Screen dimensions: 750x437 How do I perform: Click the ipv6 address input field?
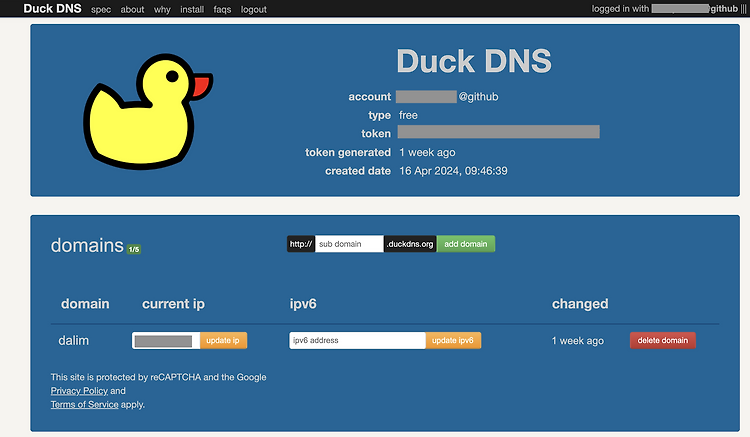point(357,340)
